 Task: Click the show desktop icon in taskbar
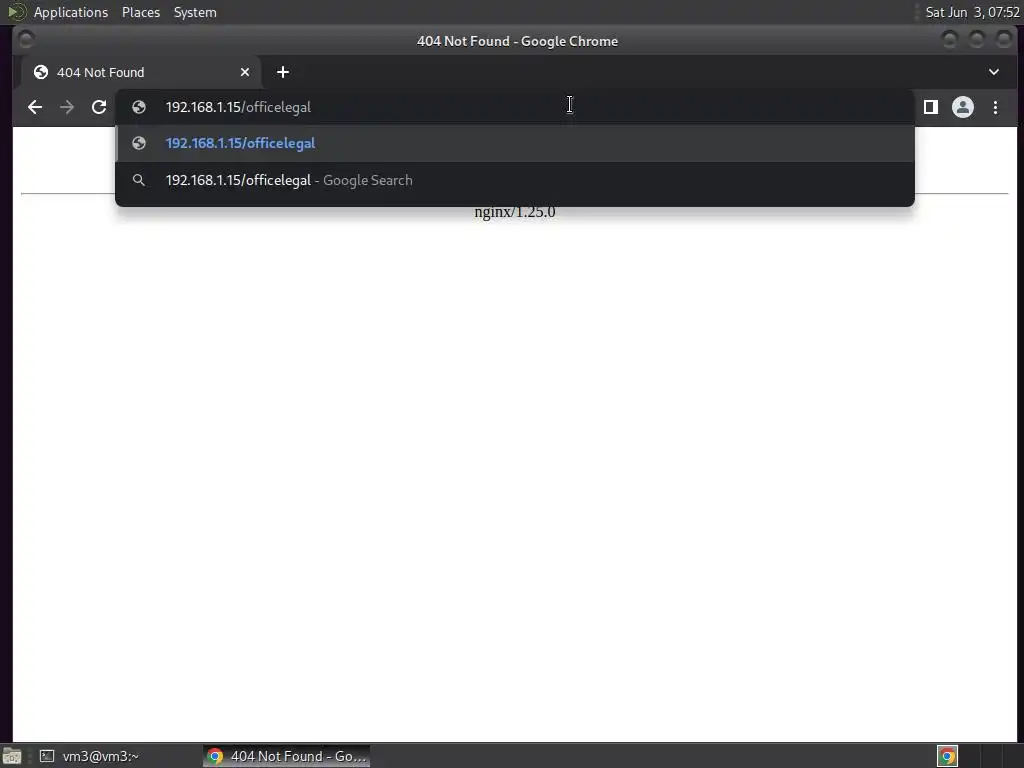pos(12,756)
